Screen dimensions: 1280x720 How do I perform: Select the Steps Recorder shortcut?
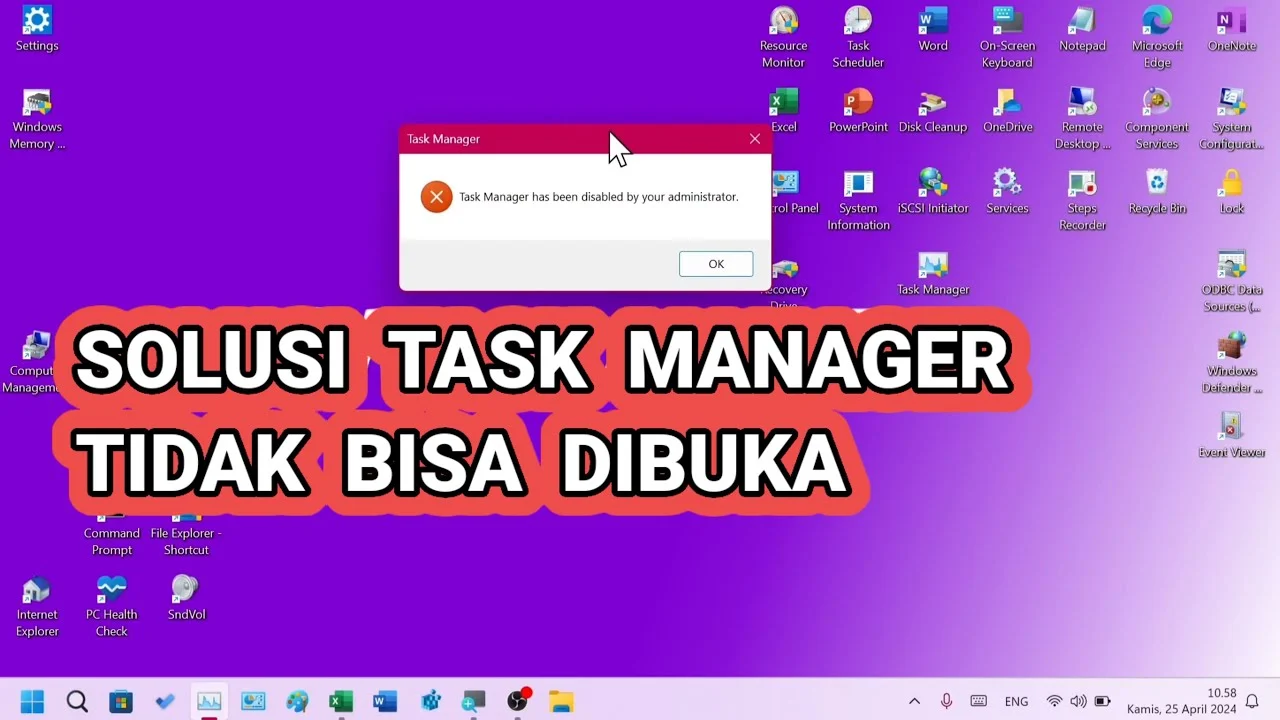pyautogui.click(x=1083, y=200)
